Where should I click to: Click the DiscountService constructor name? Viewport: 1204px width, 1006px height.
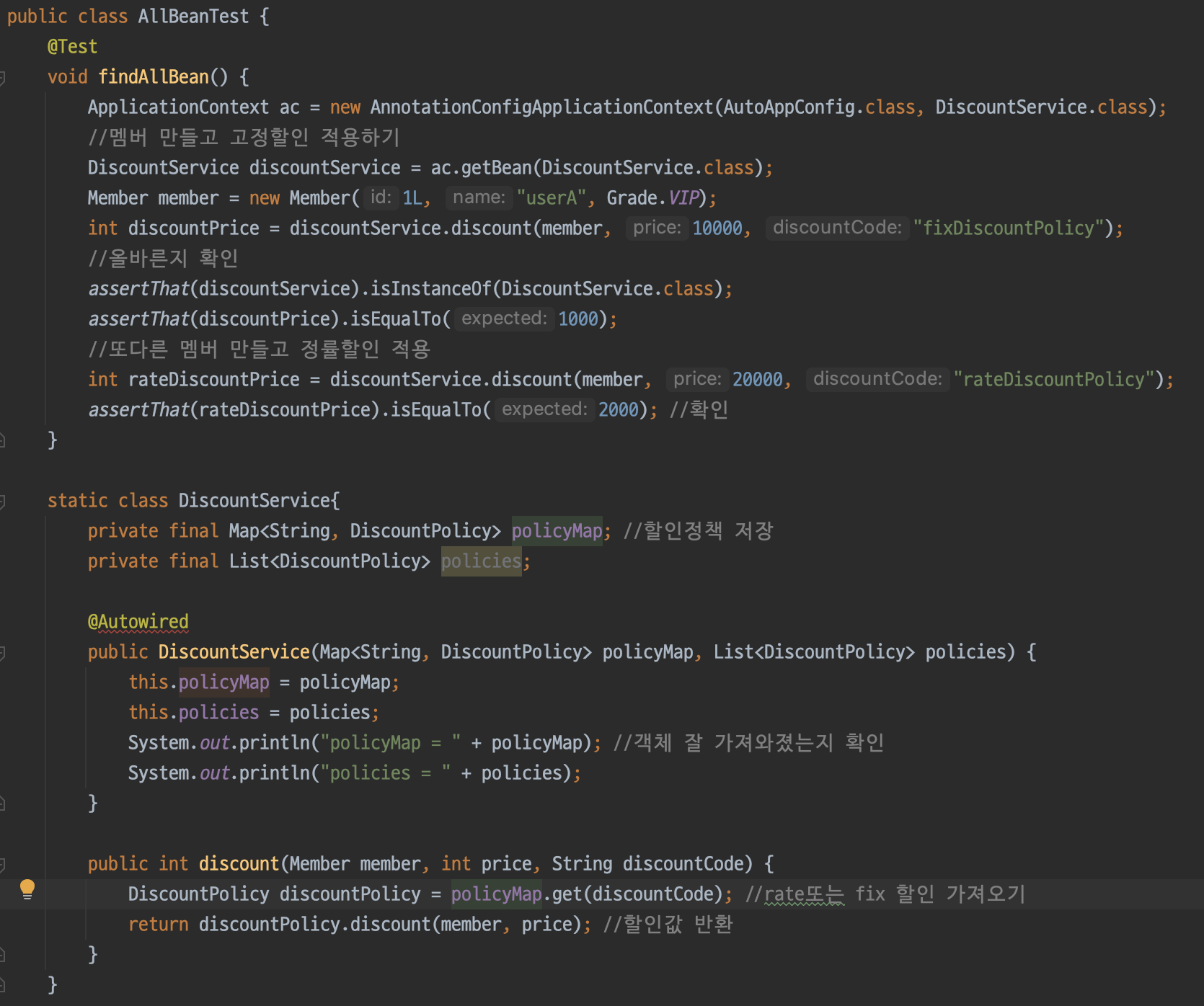pos(234,652)
